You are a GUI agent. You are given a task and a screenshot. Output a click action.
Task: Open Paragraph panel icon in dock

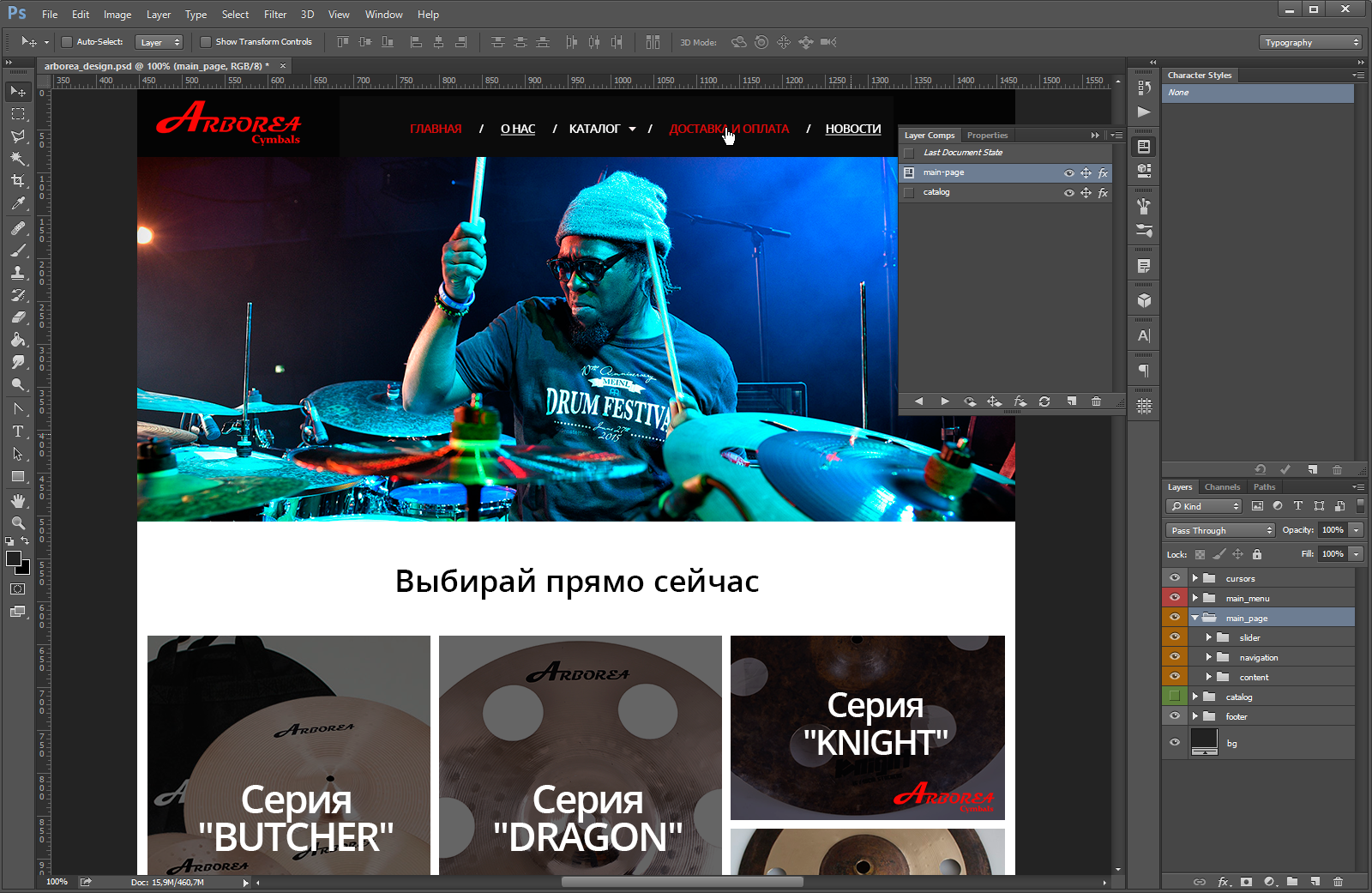pyautogui.click(x=1144, y=371)
